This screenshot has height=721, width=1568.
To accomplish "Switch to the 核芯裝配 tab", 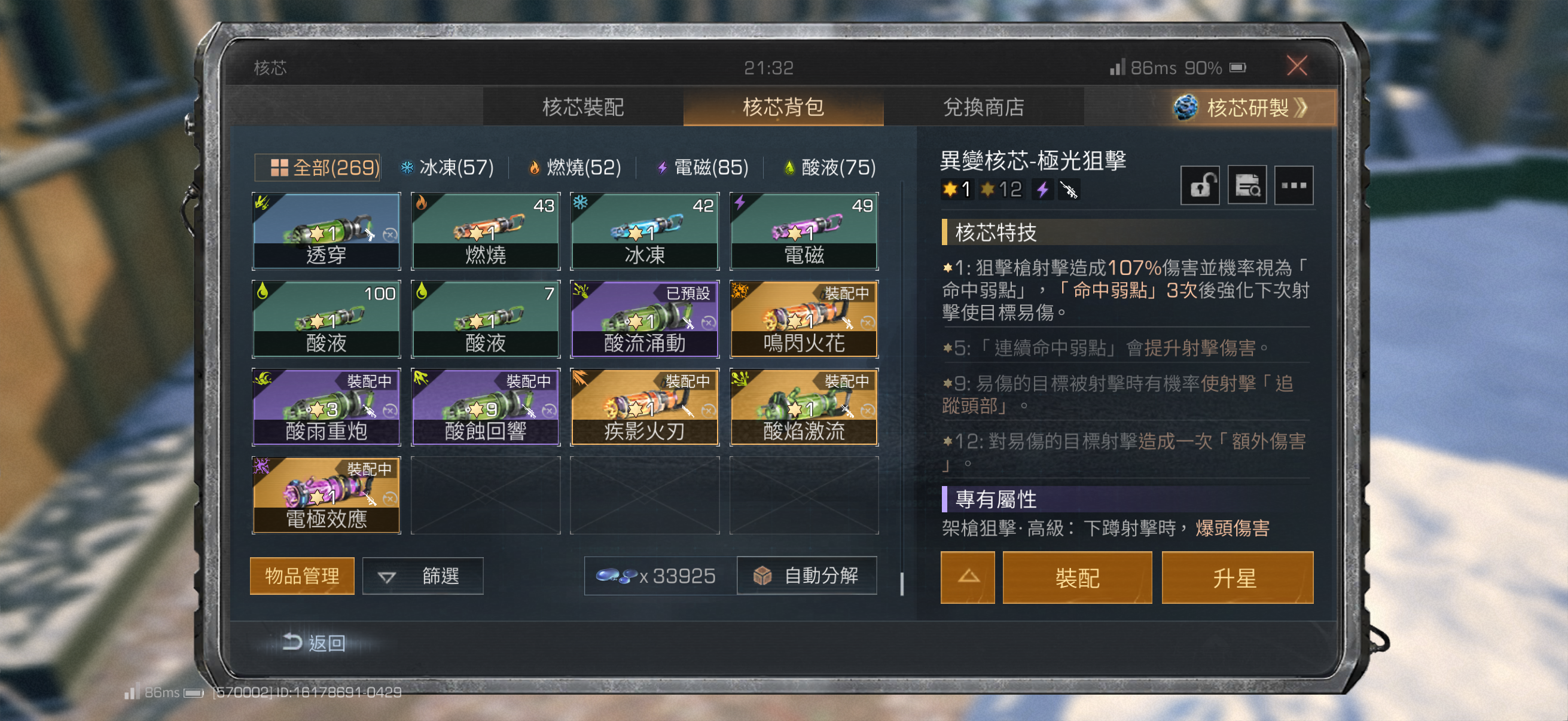I will pos(583,107).
